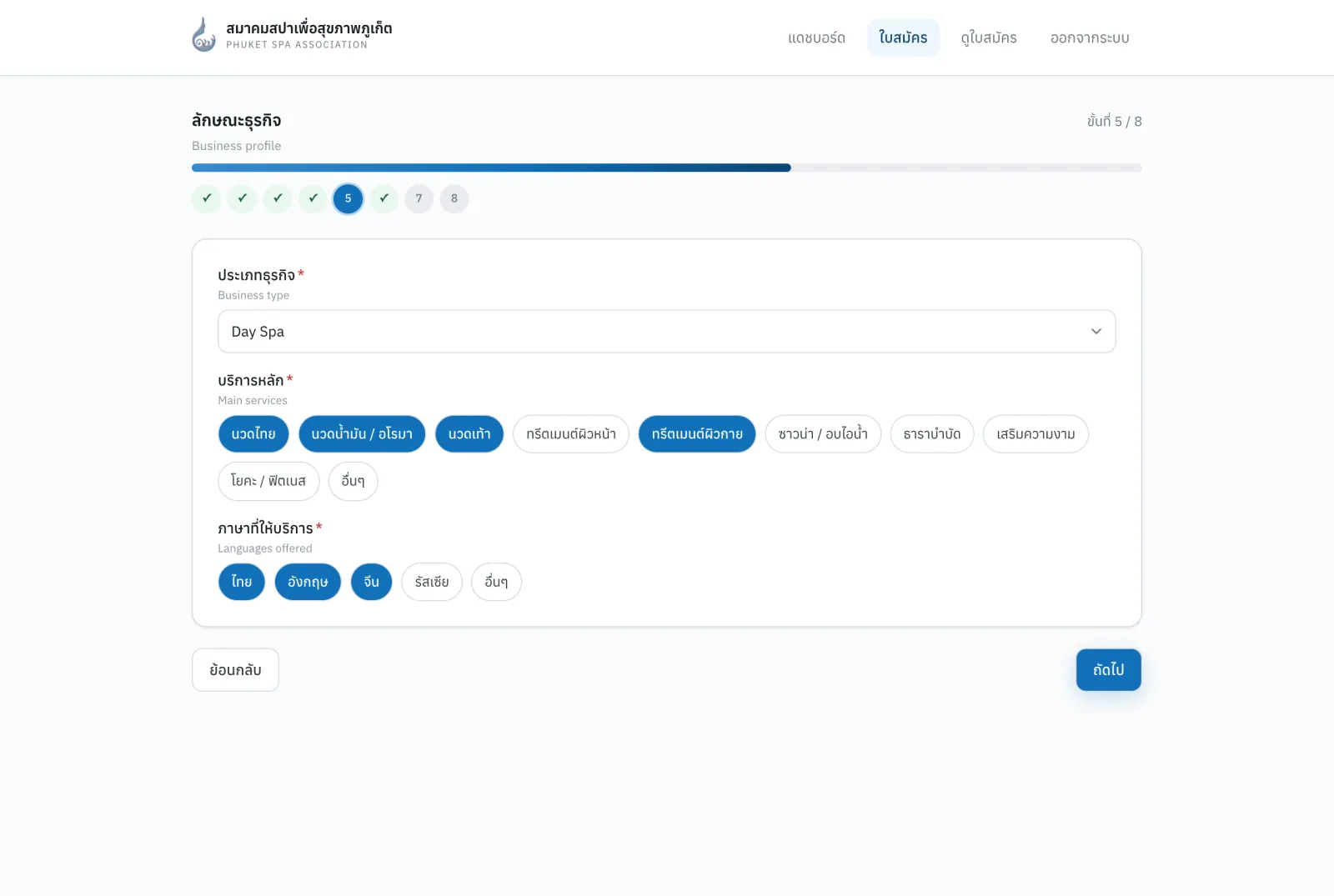
Task: Go to the ใบสมัคร navigation tab
Action: pyautogui.click(x=903, y=38)
